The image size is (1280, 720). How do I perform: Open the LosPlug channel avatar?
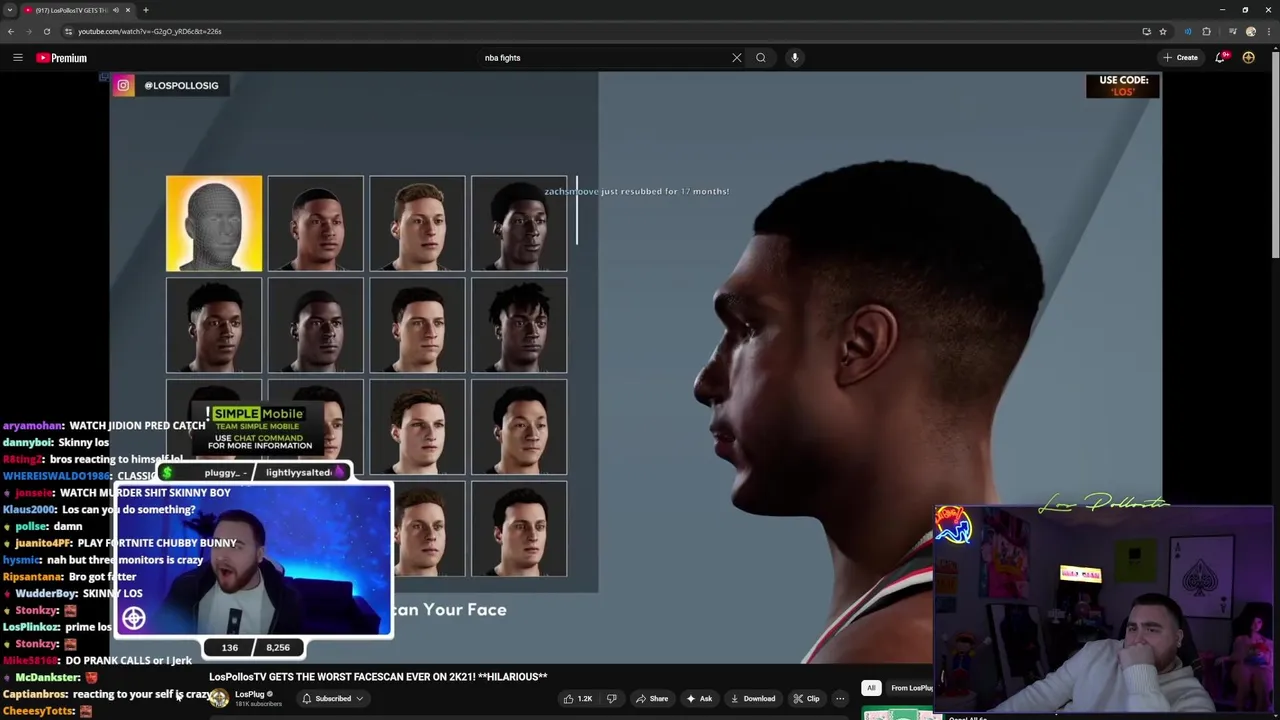[219, 699]
